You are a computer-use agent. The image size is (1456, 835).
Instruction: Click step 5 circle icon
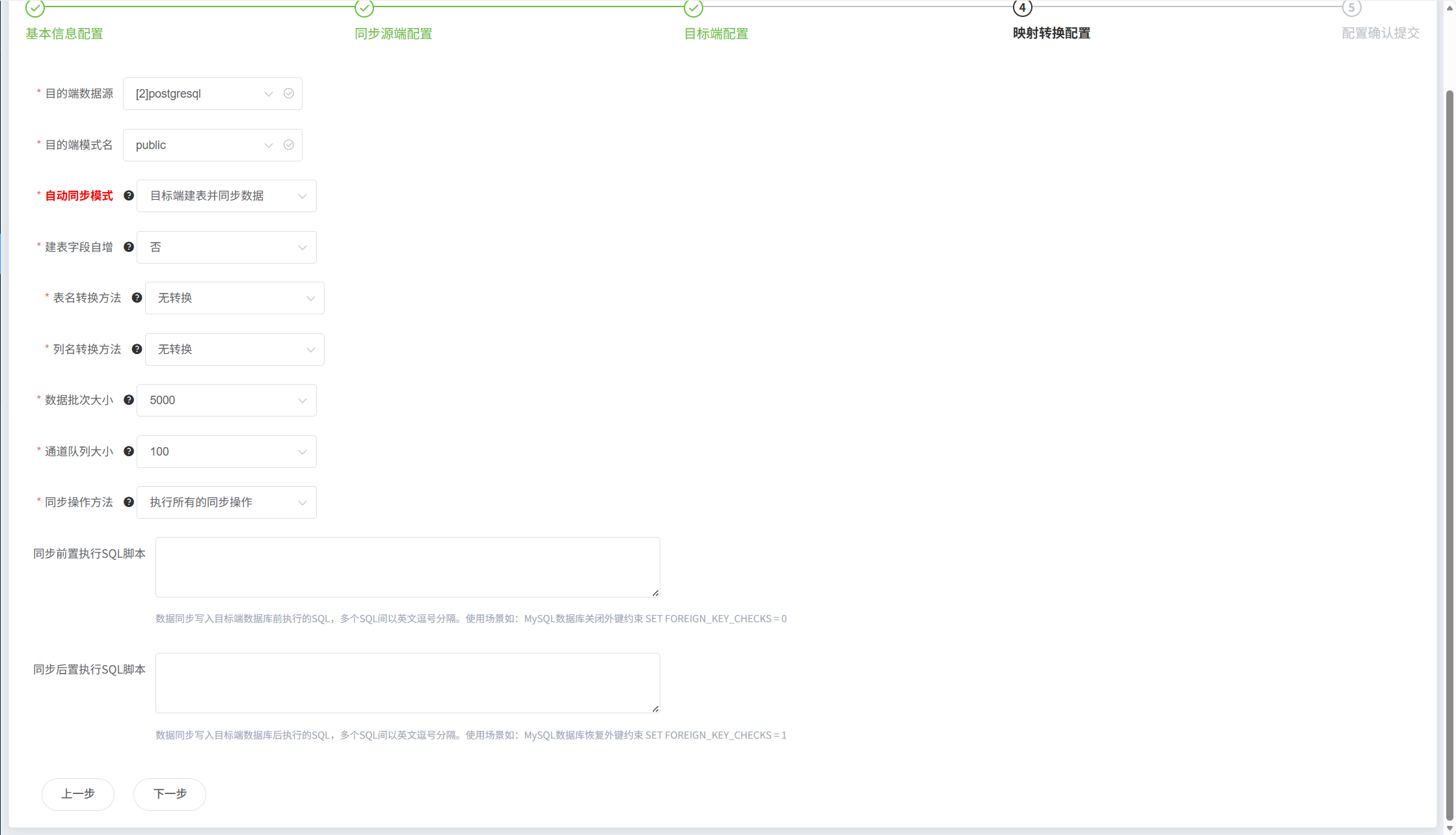coord(1352,8)
